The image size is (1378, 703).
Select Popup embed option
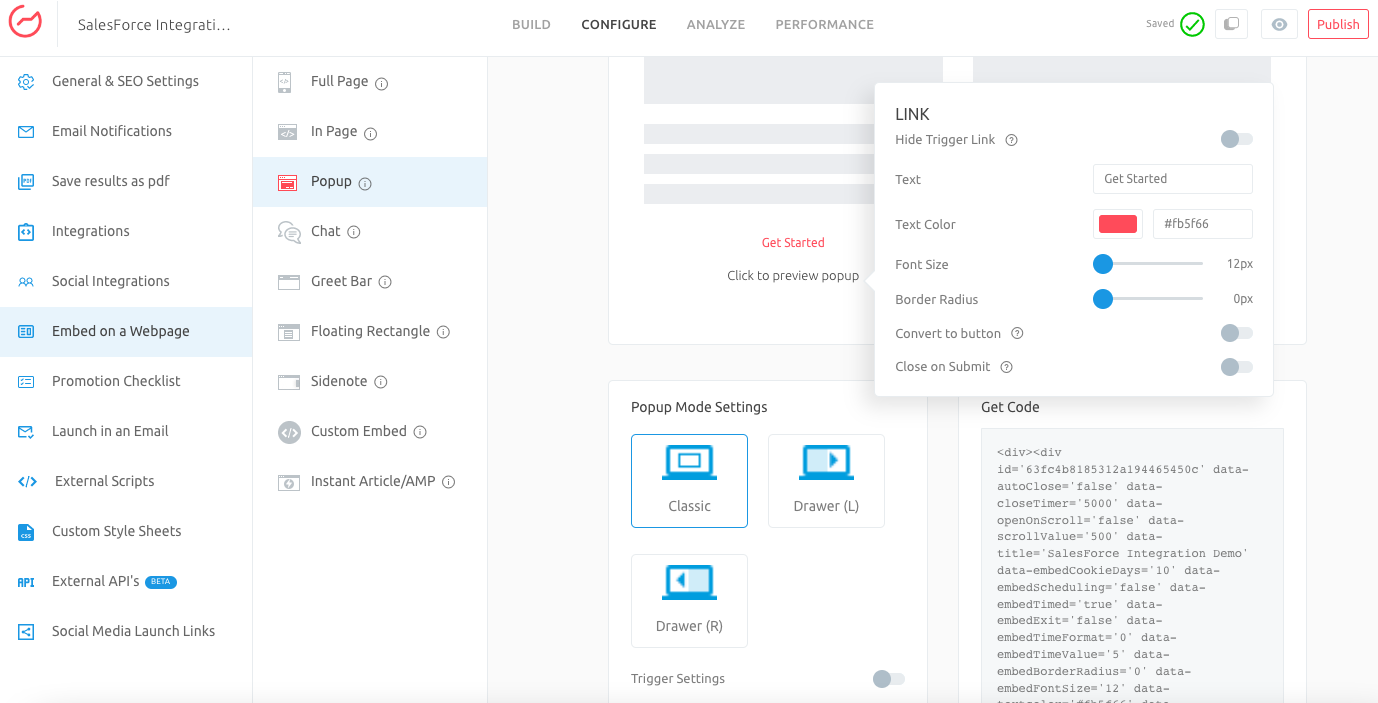(370, 182)
